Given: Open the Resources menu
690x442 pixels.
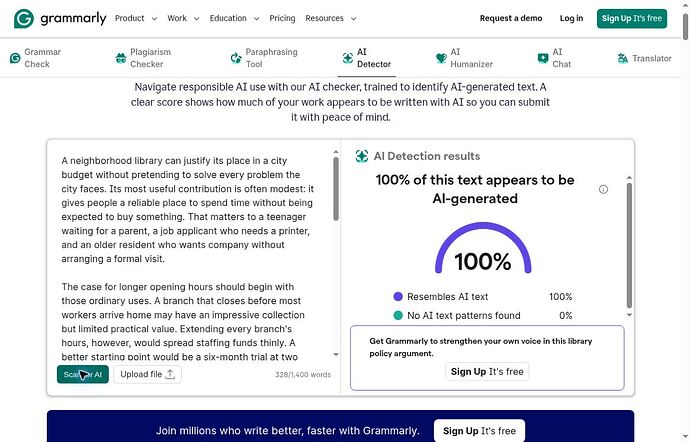Looking at the screenshot, I should pyautogui.click(x=330, y=18).
